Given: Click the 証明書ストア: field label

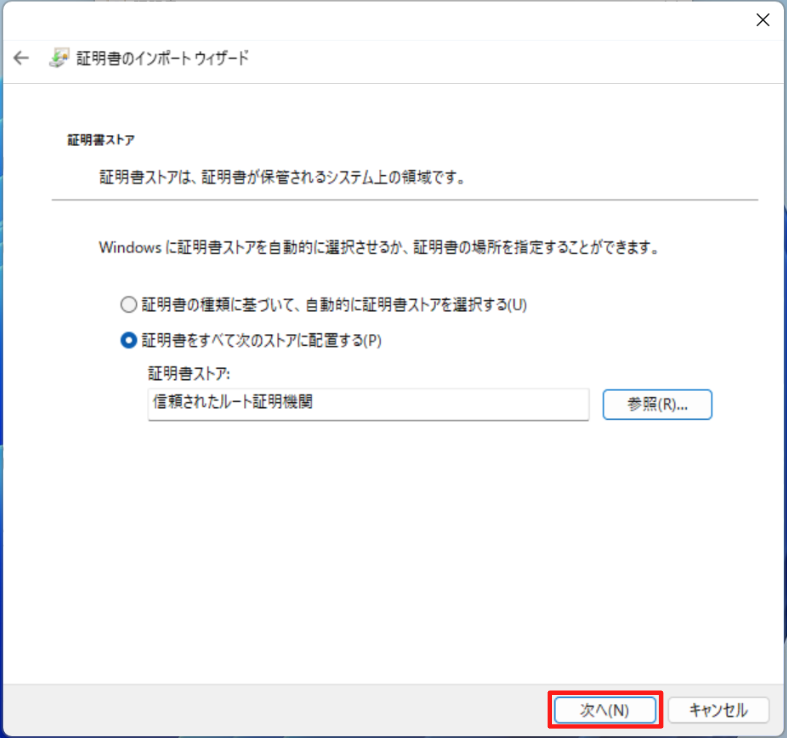Looking at the screenshot, I should click(x=189, y=374).
